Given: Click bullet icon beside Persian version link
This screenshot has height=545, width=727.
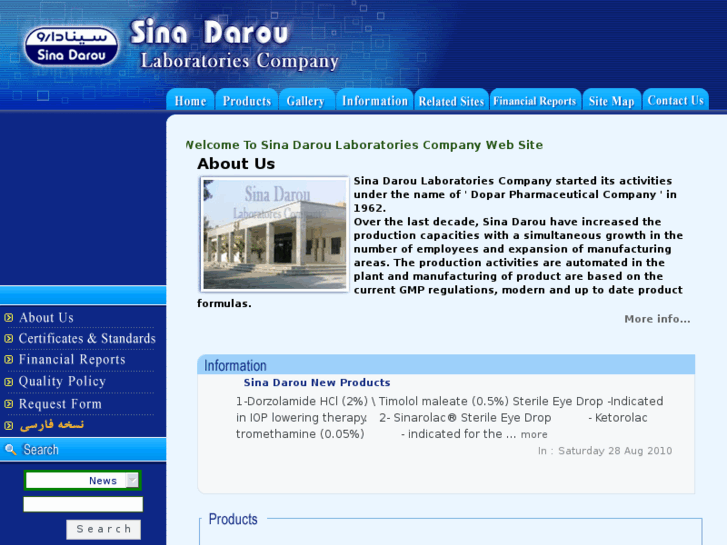Looking at the screenshot, I should (x=9, y=425).
